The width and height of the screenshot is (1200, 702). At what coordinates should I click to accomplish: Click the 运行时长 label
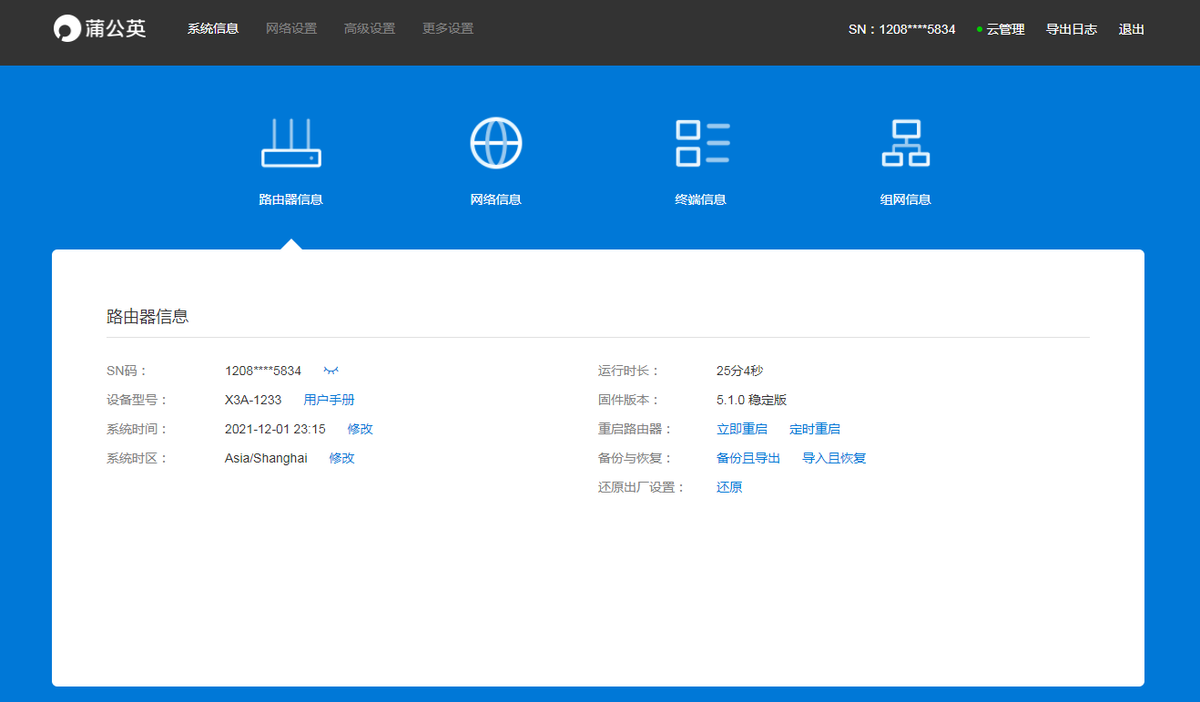click(629, 371)
